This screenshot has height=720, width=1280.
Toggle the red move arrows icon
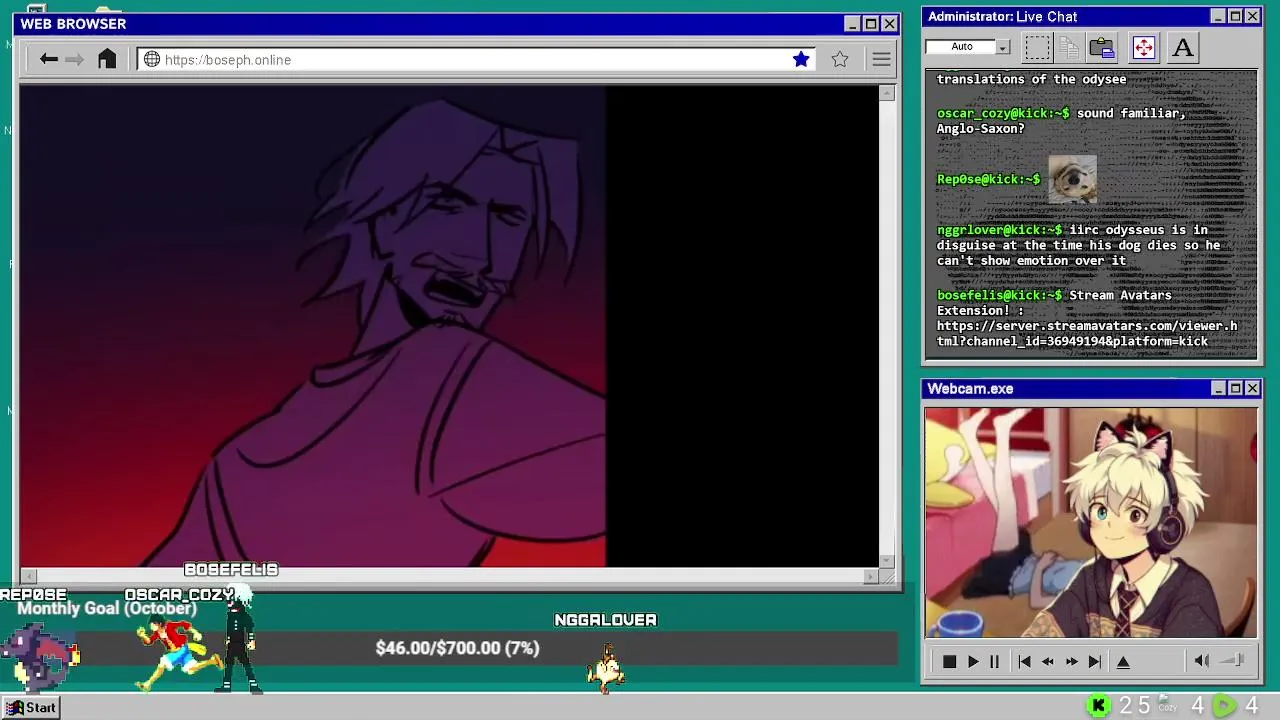click(1144, 47)
